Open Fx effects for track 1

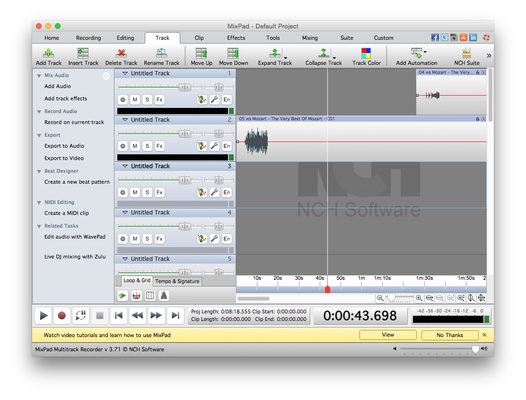[159, 100]
